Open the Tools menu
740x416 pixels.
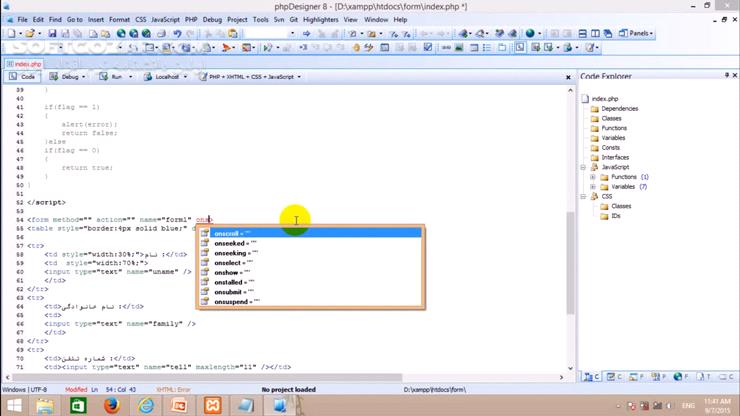[x=261, y=20]
